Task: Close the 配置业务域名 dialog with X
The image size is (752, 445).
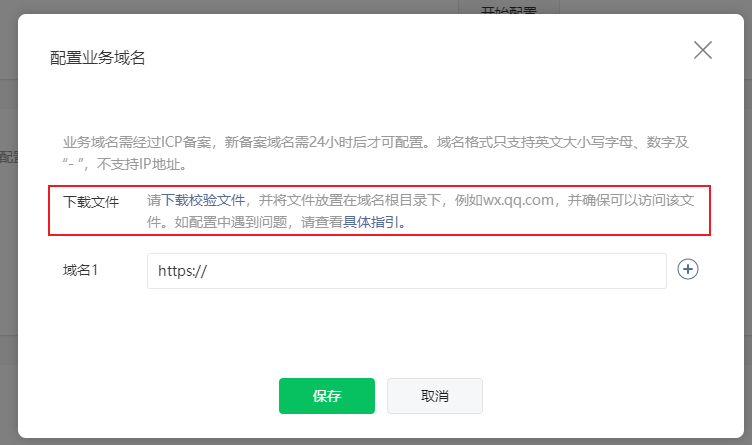Action: point(703,51)
